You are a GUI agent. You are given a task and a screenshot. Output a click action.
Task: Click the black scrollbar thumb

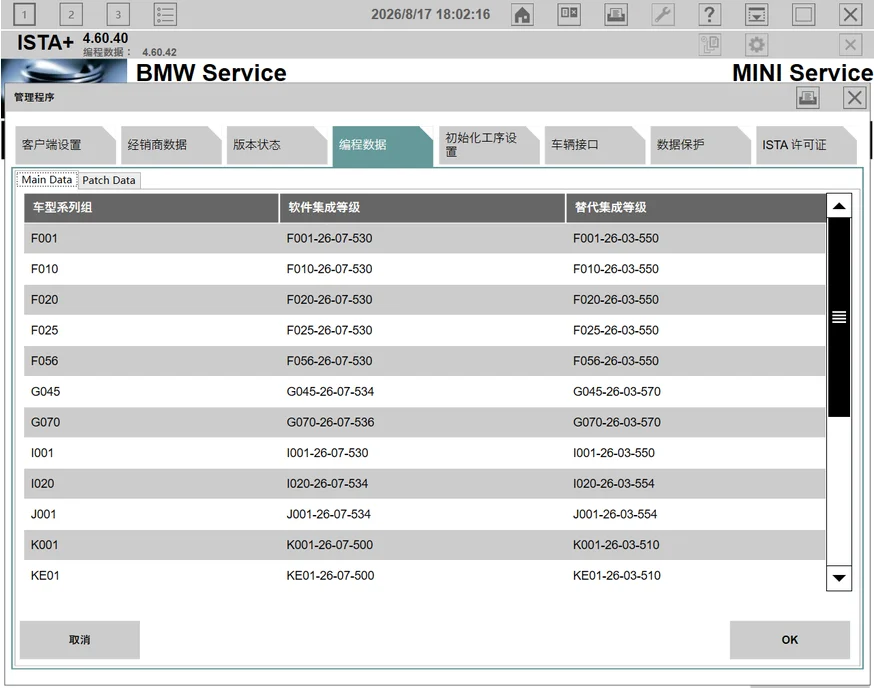[839, 317]
